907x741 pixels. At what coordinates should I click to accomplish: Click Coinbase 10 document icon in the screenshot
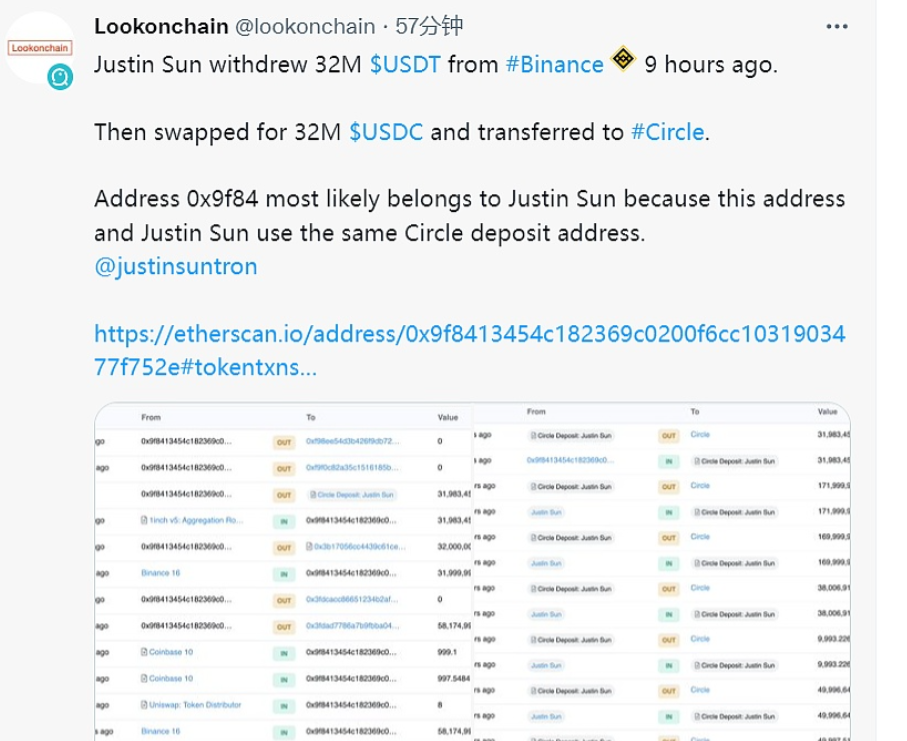[145, 652]
